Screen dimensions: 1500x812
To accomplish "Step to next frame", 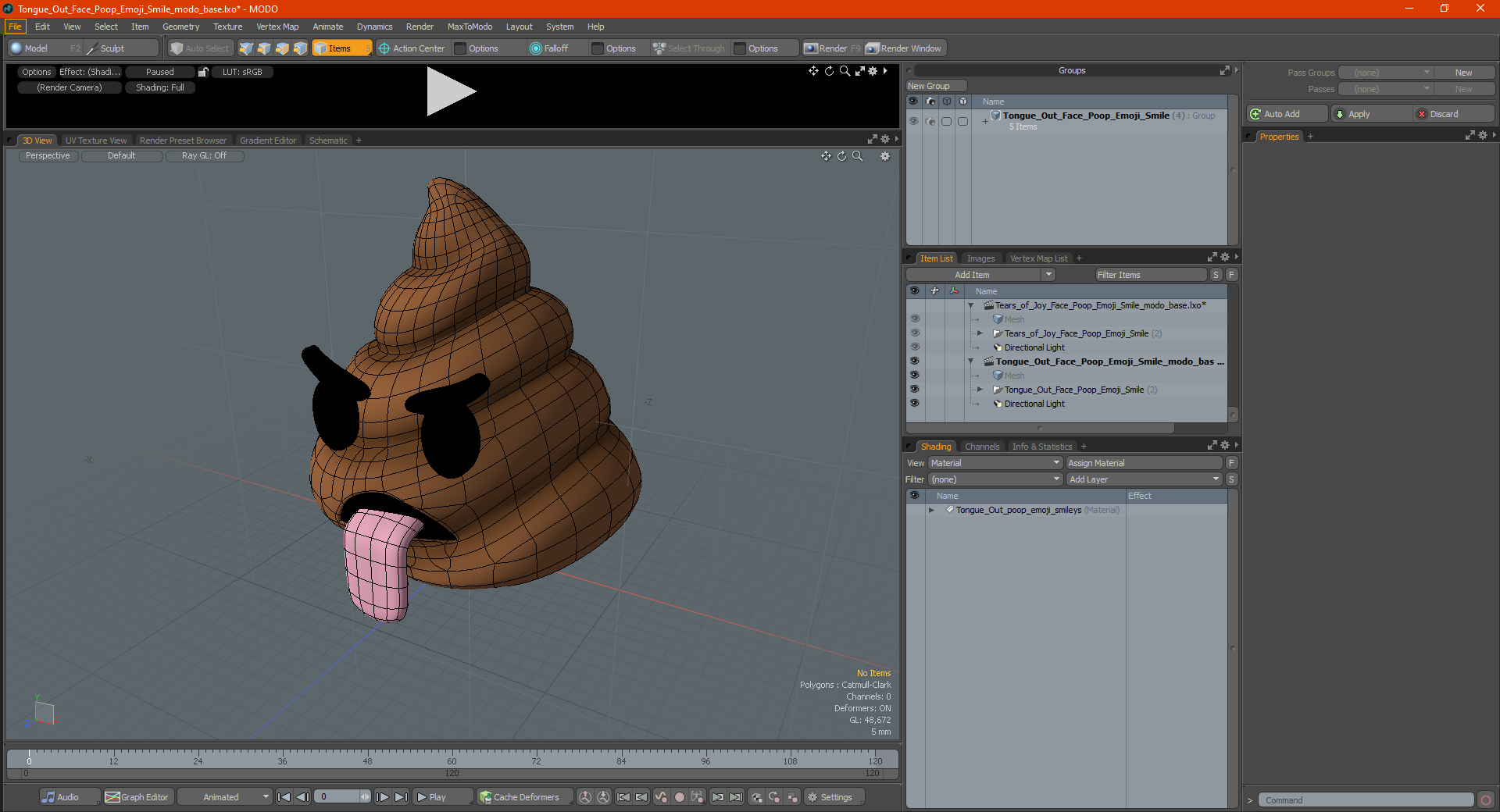I will [x=382, y=797].
